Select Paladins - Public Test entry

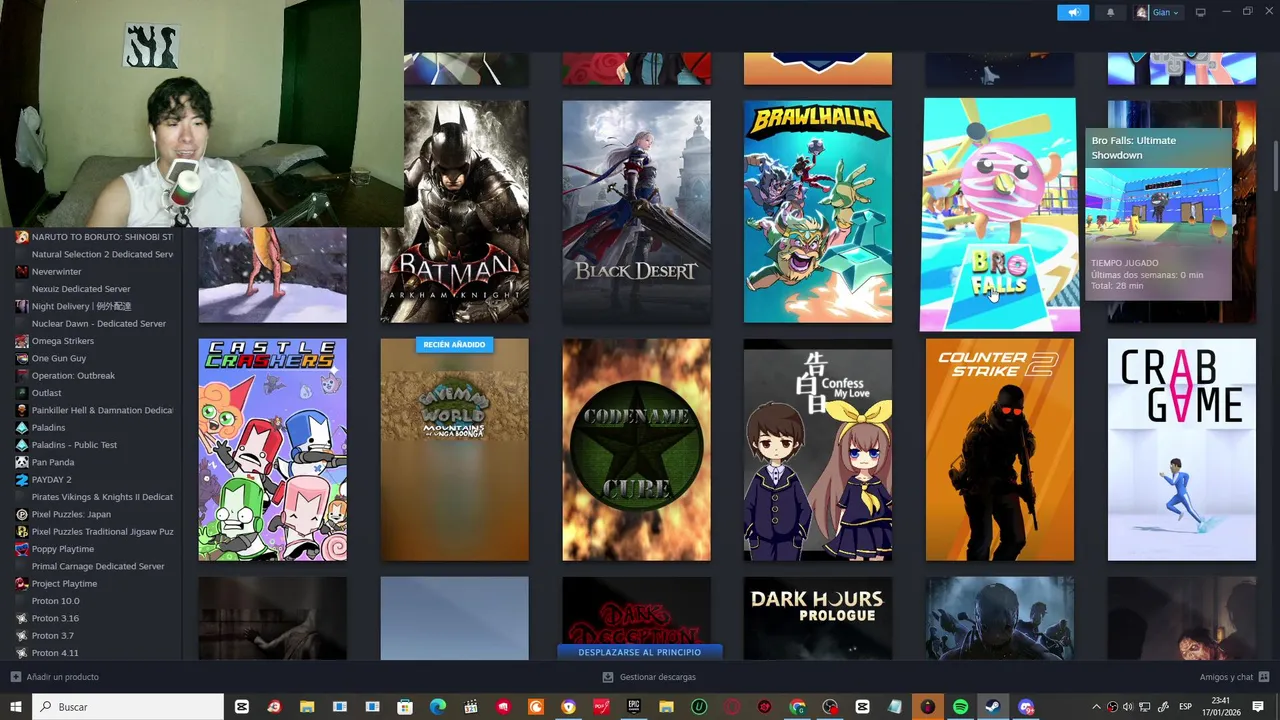point(74,445)
